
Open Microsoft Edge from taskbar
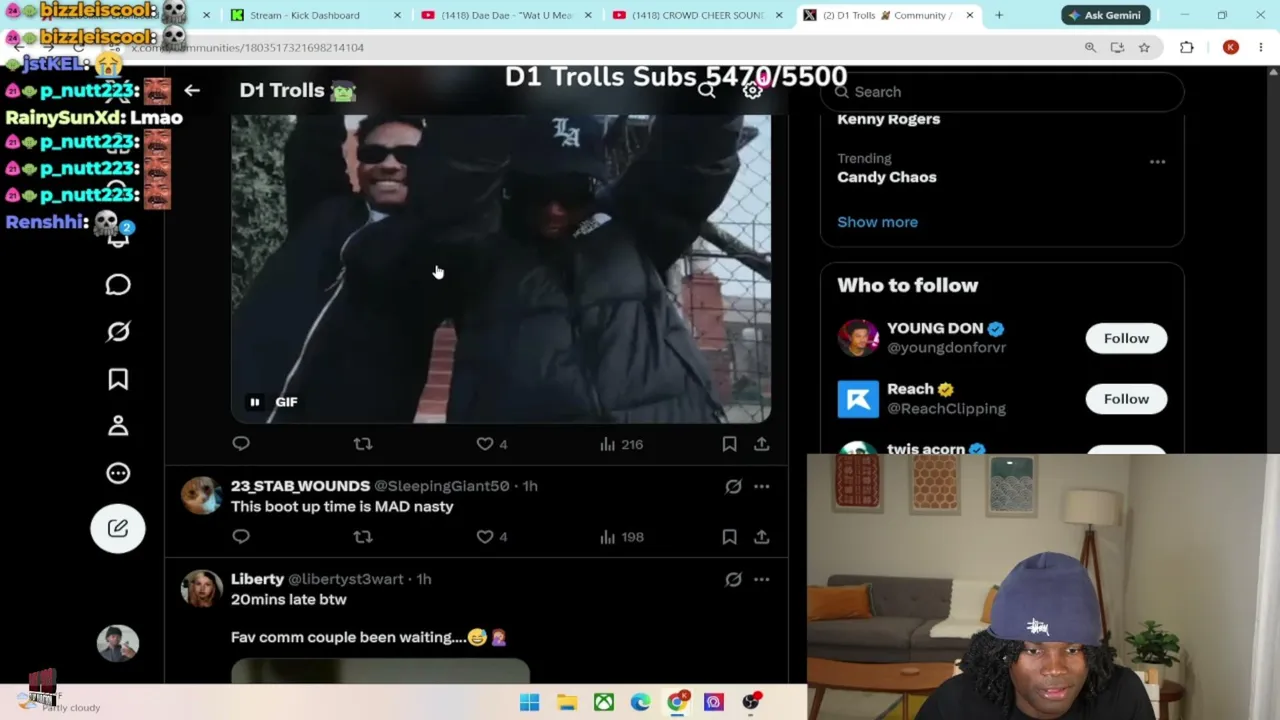point(640,703)
